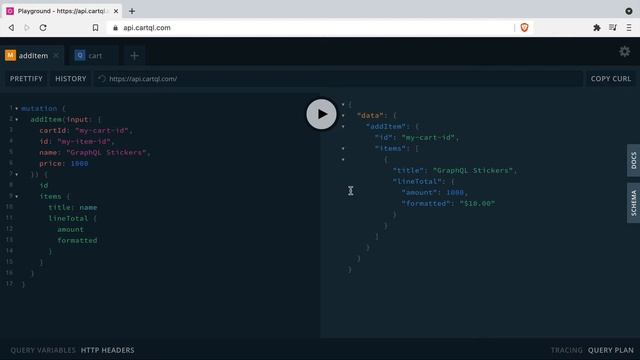The height and width of the screenshot is (360, 640).
Task: Bookmark this page
Action: (95, 27)
